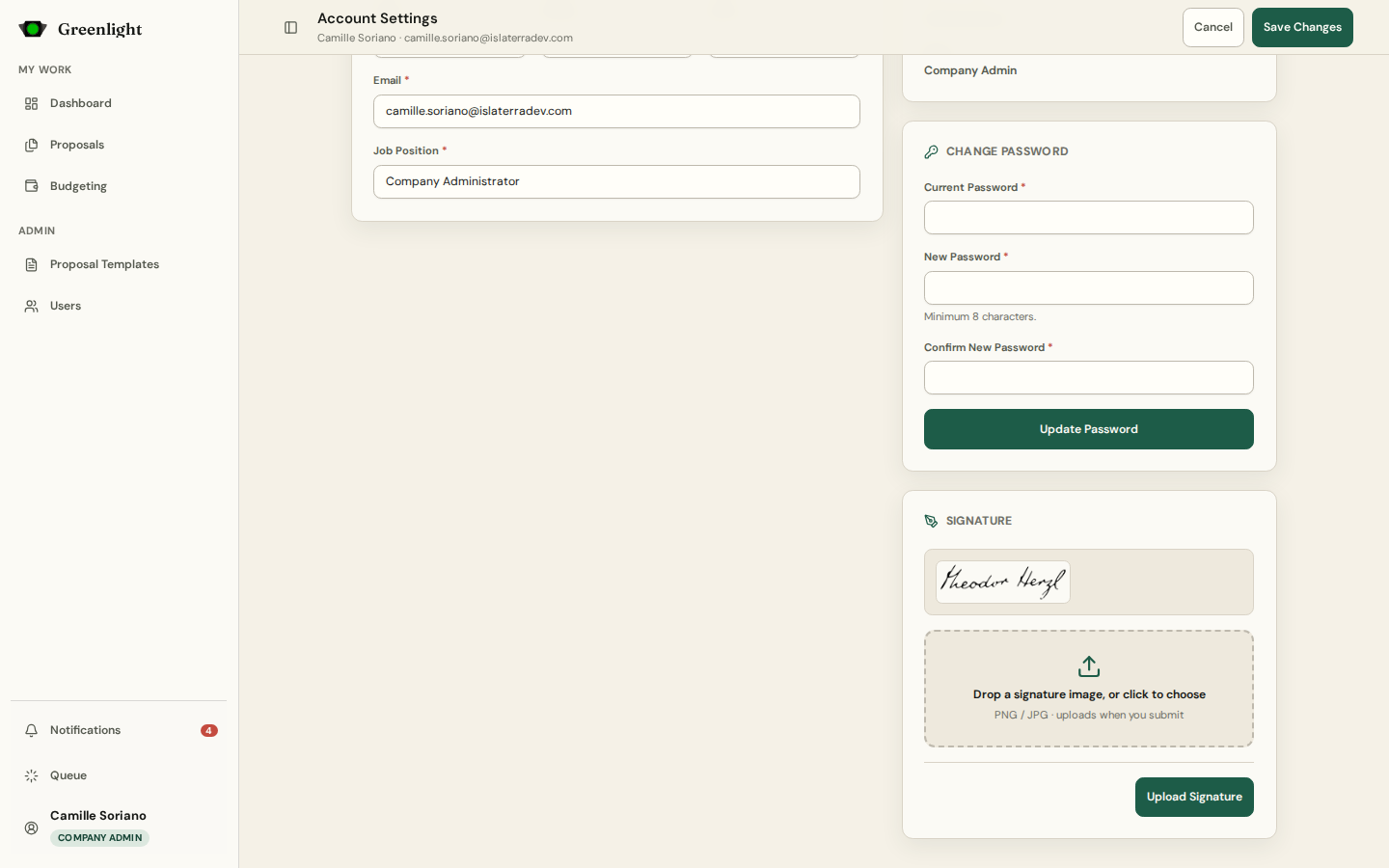This screenshot has width=1389, height=868.
Task: Click the Minimum 8 characters hint
Action: pyautogui.click(x=980, y=316)
